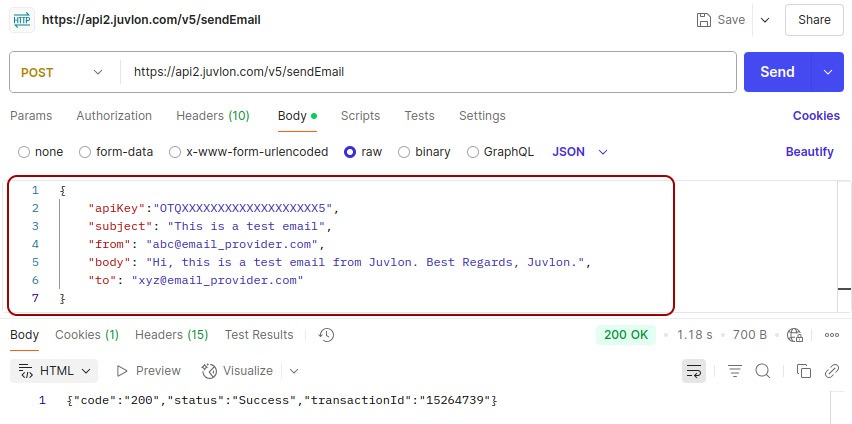Open the Params tab
Image resolution: width=852 pixels, height=424 pixels.
tap(32, 116)
